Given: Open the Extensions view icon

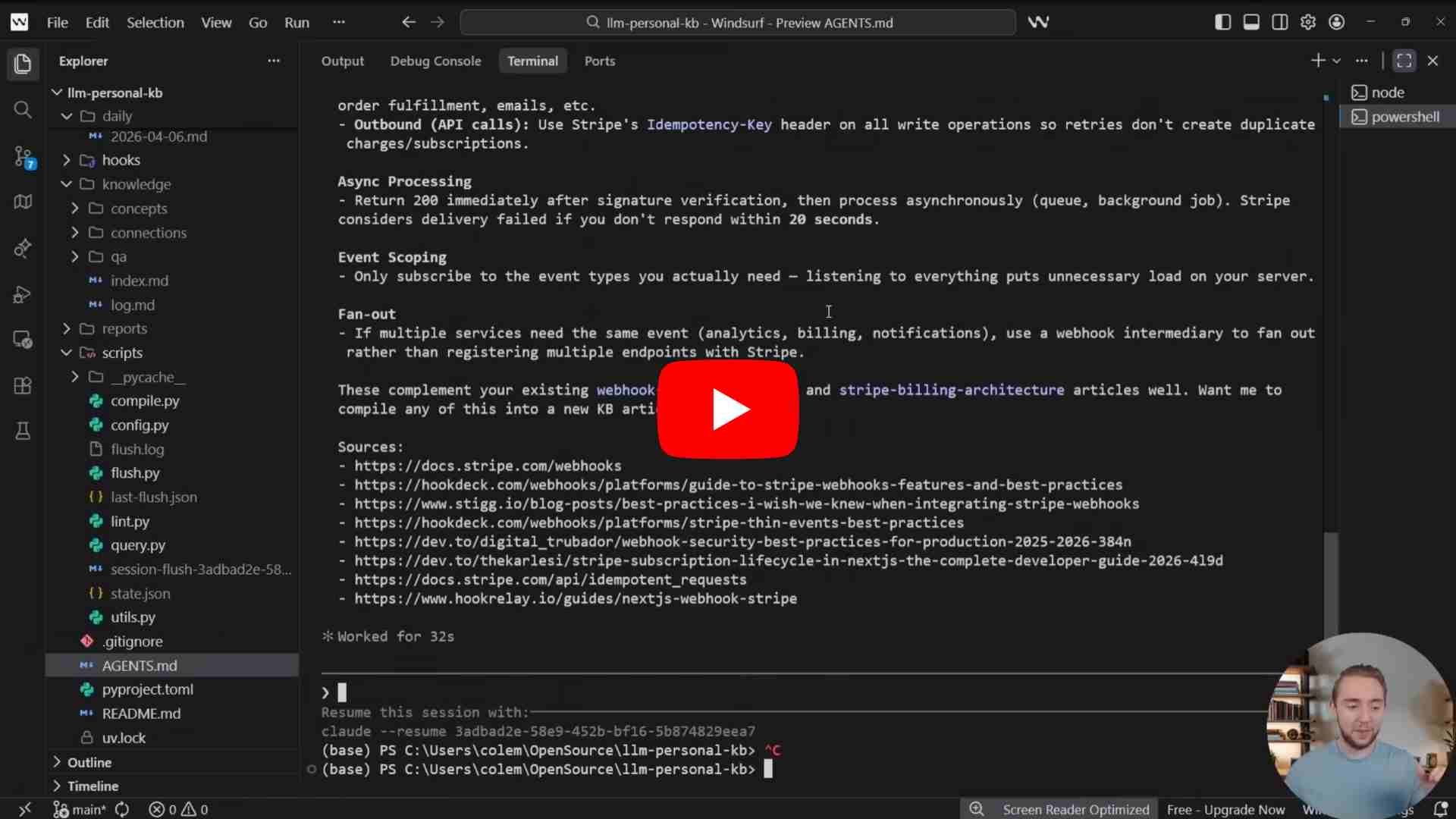Looking at the screenshot, I should 23,385.
